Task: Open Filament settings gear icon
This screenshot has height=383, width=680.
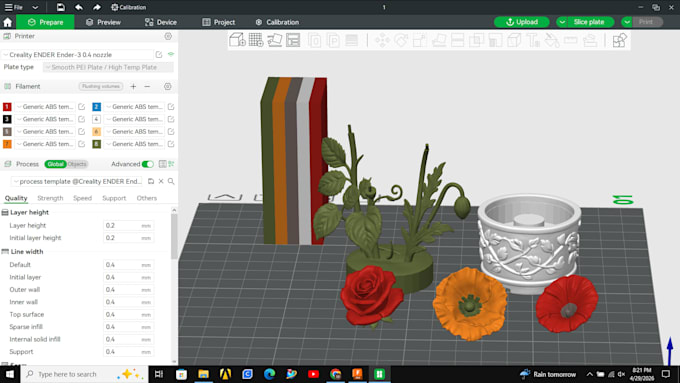Action: [x=167, y=86]
